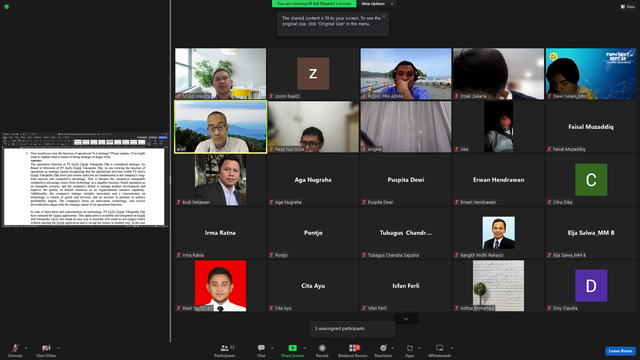Open the View Options dropdown
The image size is (640, 360).
(377, 4)
